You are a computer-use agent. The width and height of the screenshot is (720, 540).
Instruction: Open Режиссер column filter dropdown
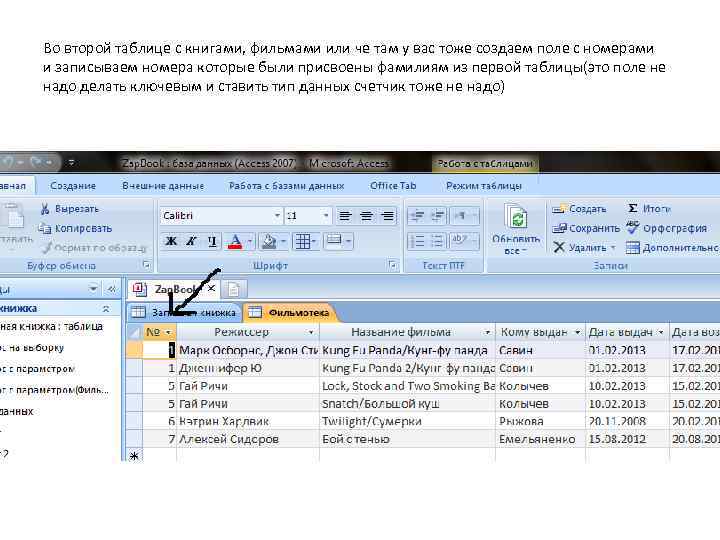[311, 332]
